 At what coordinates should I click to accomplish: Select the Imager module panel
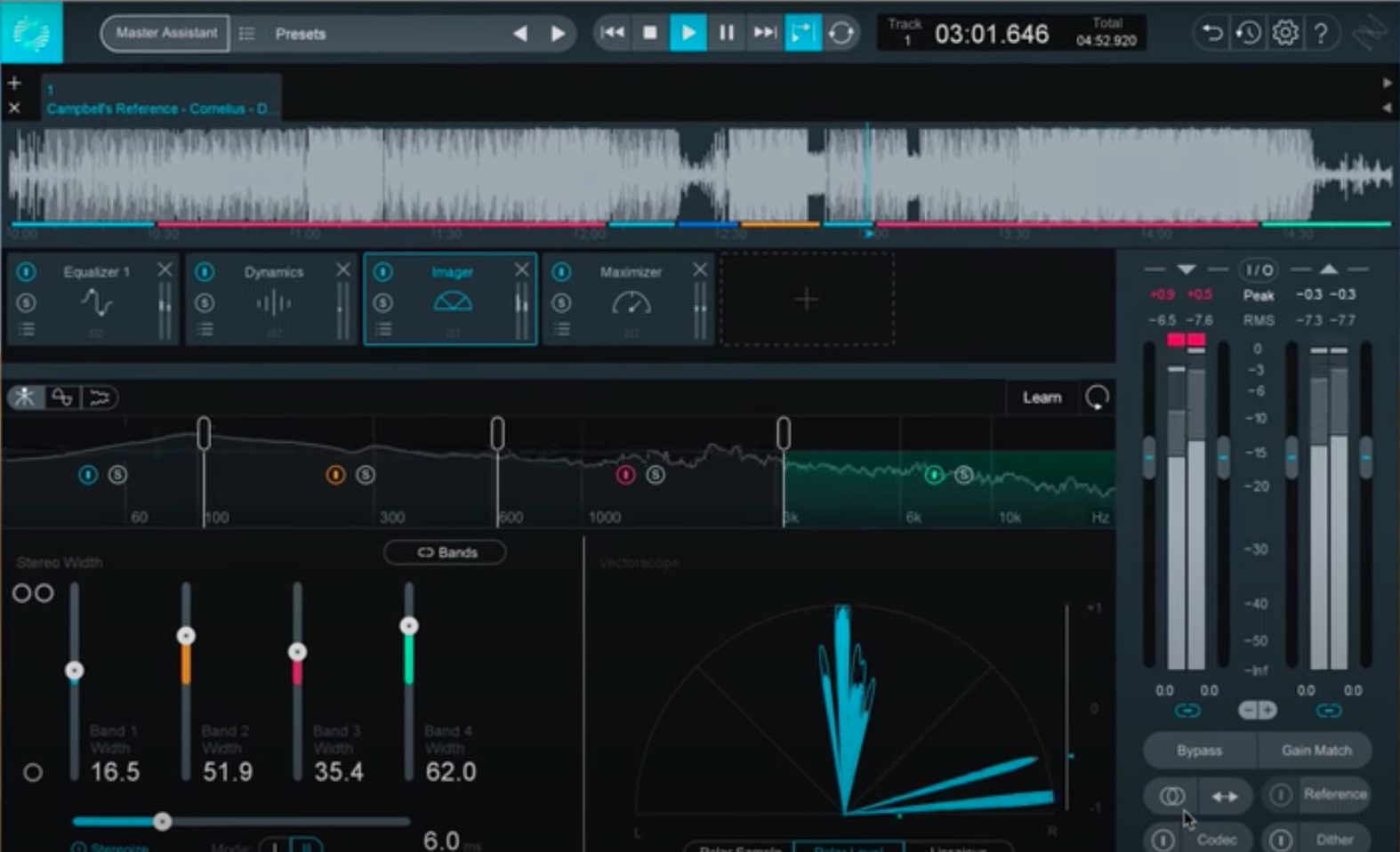pos(450,299)
